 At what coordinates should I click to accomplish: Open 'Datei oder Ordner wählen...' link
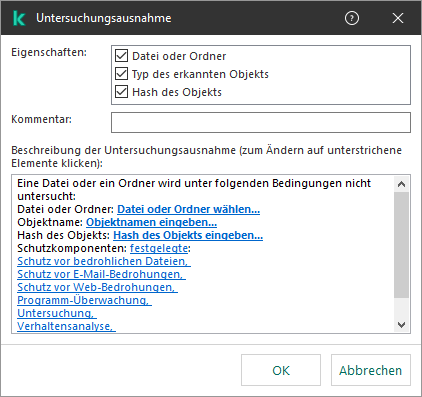point(188,209)
